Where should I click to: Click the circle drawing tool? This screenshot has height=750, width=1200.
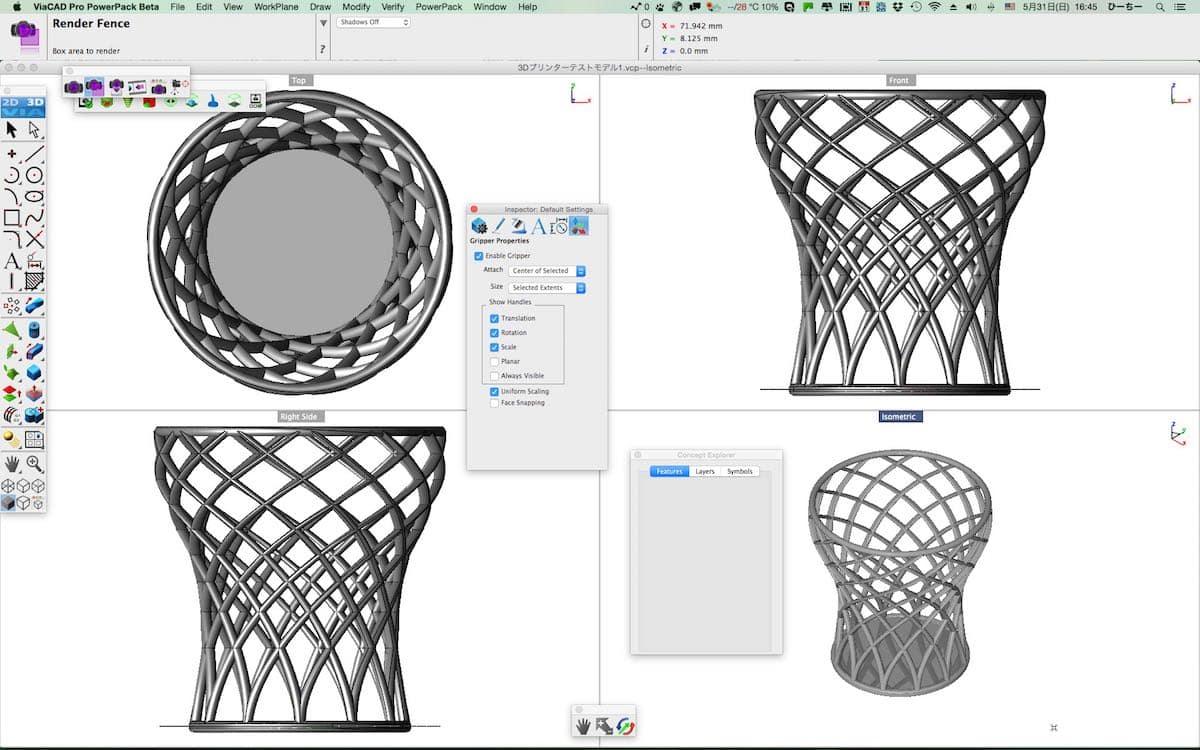point(35,175)
